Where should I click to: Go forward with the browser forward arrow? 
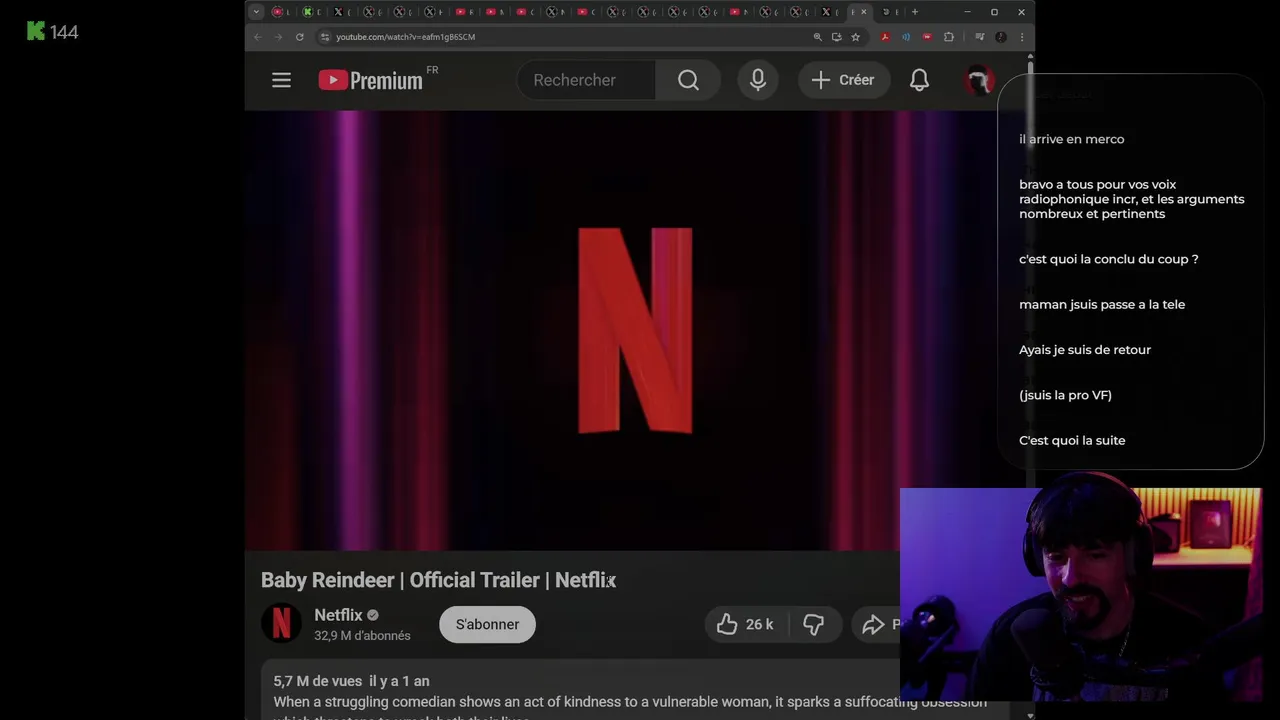[x=278, y=37]
